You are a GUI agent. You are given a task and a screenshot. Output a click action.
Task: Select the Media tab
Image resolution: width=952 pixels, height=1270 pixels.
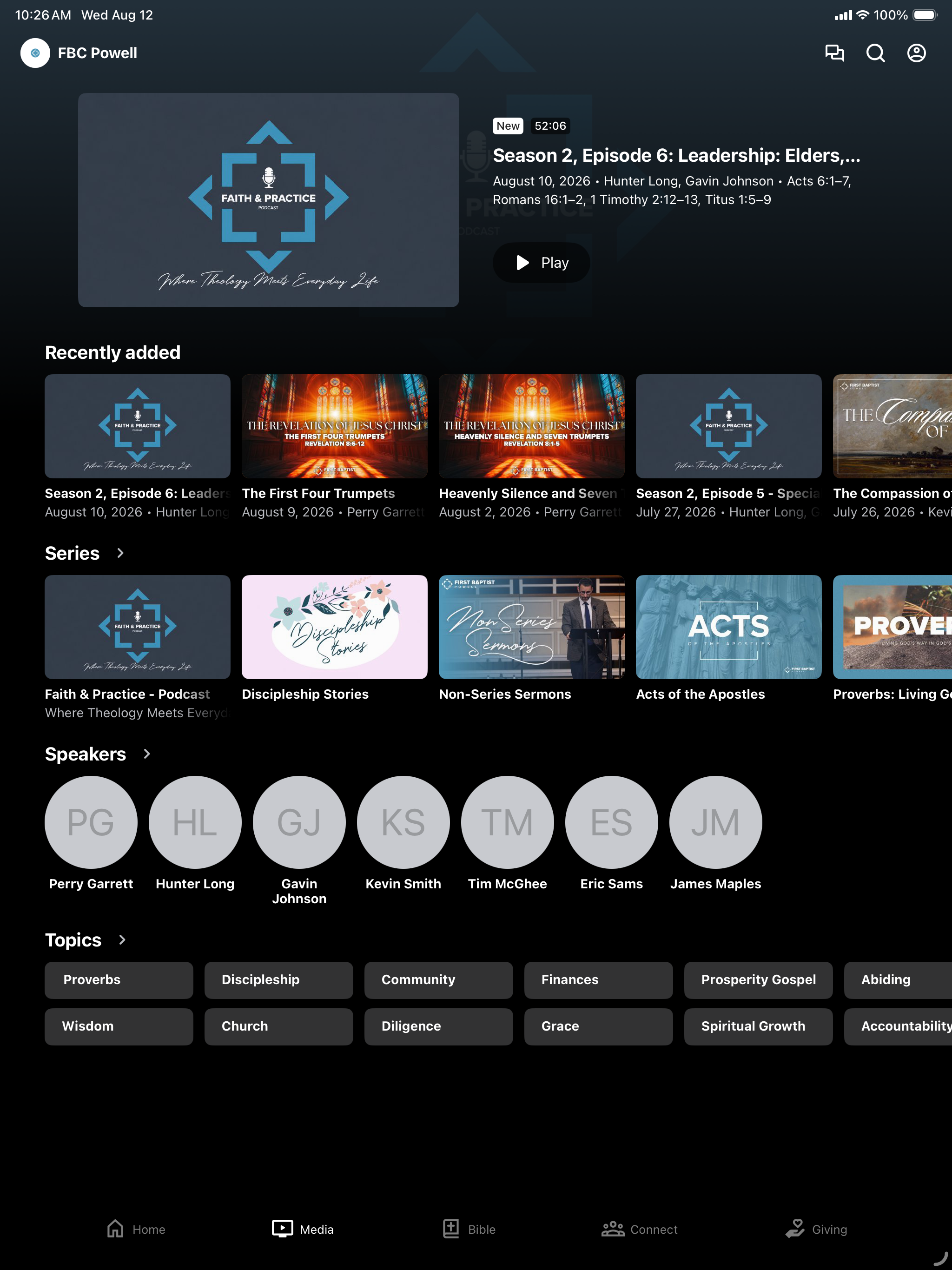[x=303, y=1229]
